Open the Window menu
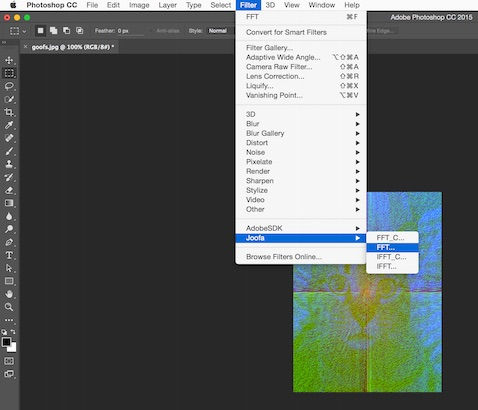The image size is (478, 410). click(322, 5)
